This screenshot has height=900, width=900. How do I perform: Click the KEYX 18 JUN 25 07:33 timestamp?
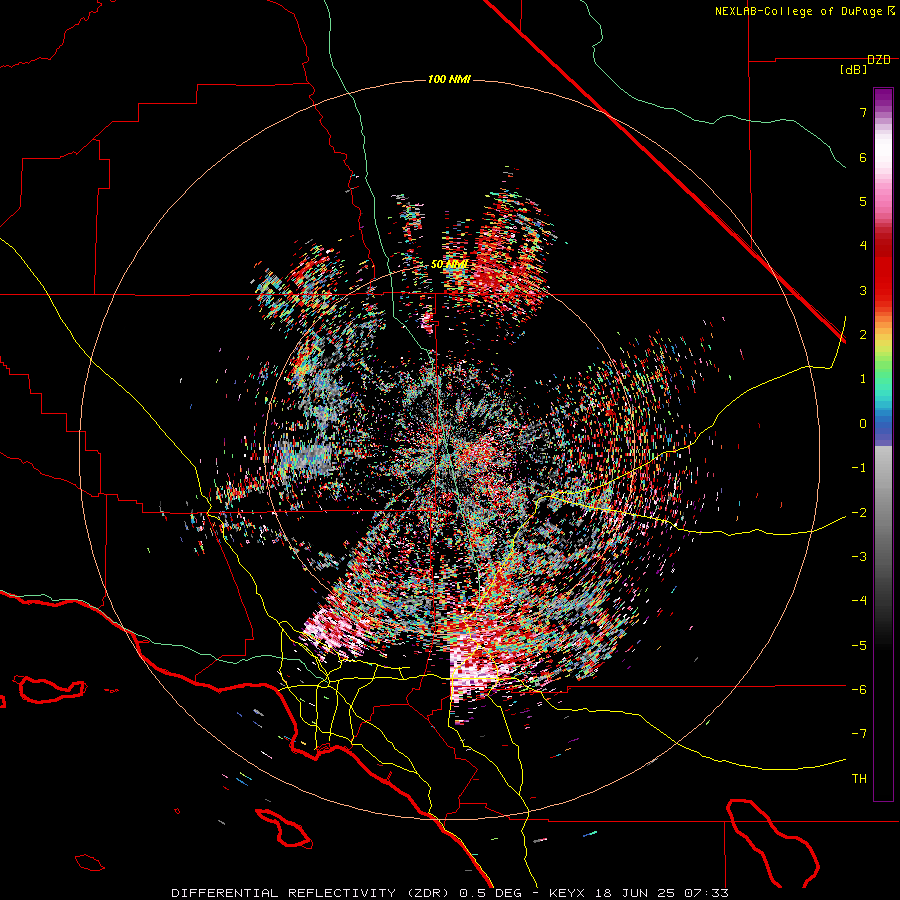click(x=638, y=893)
